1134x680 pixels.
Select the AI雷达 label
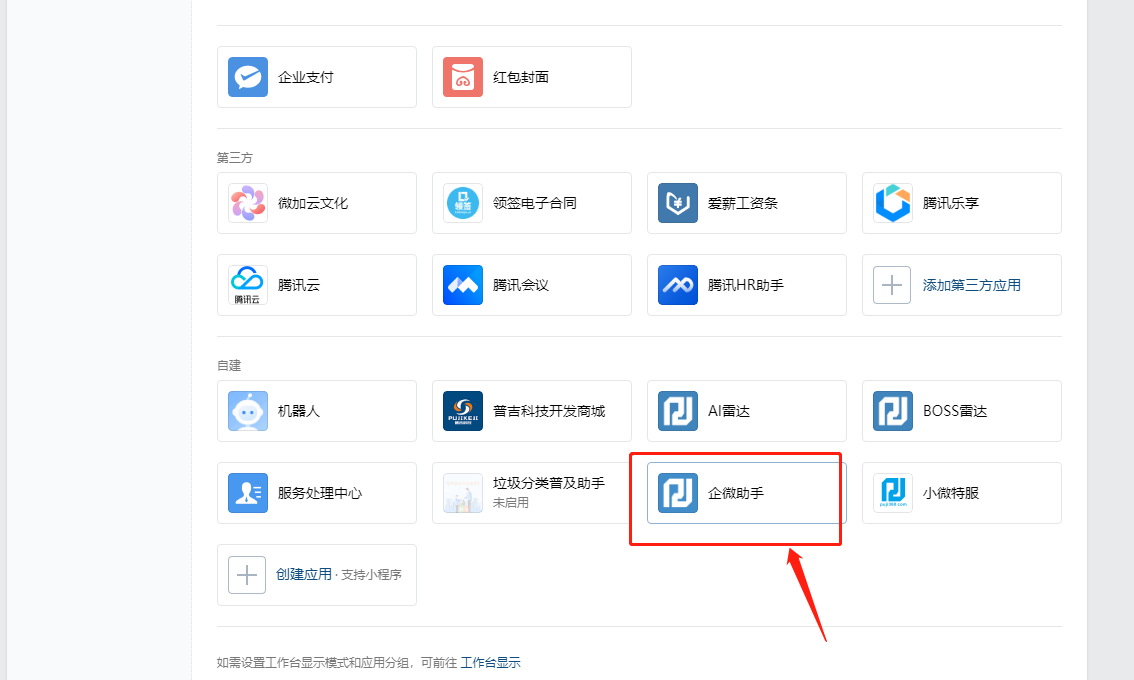729,411
